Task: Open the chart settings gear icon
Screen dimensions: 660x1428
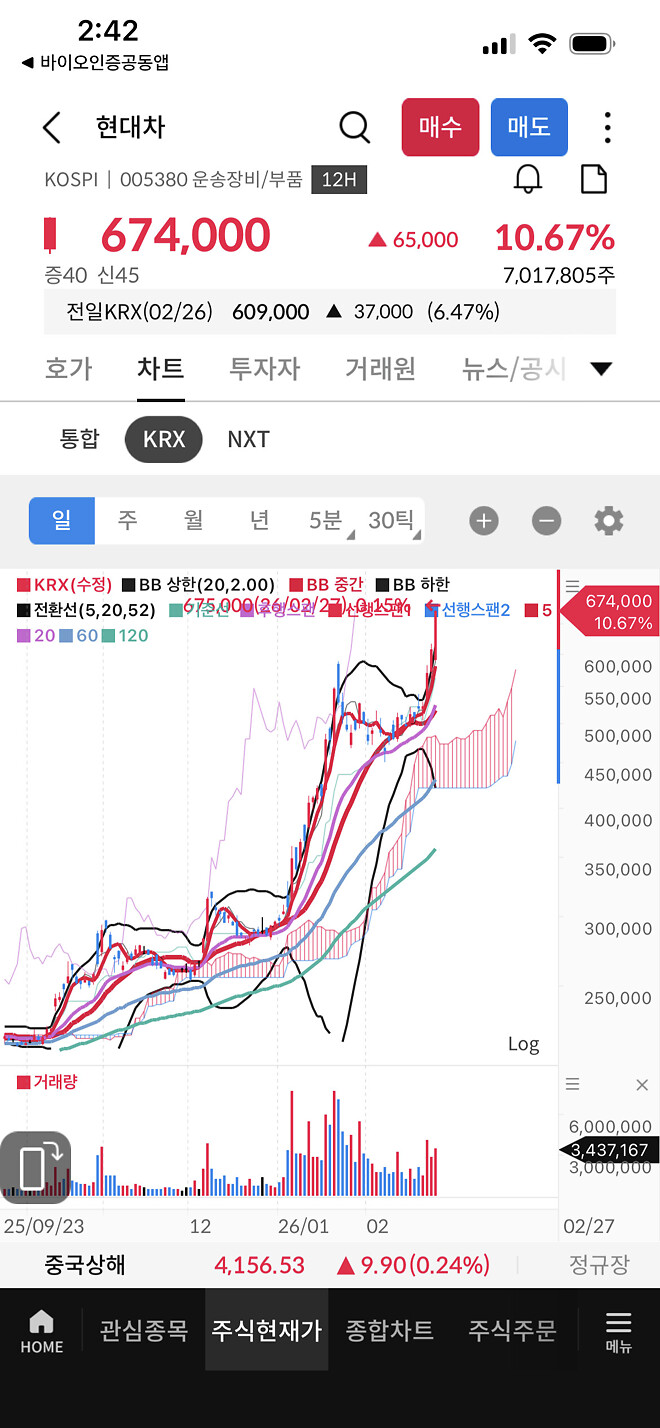Action: coord(609,520)
